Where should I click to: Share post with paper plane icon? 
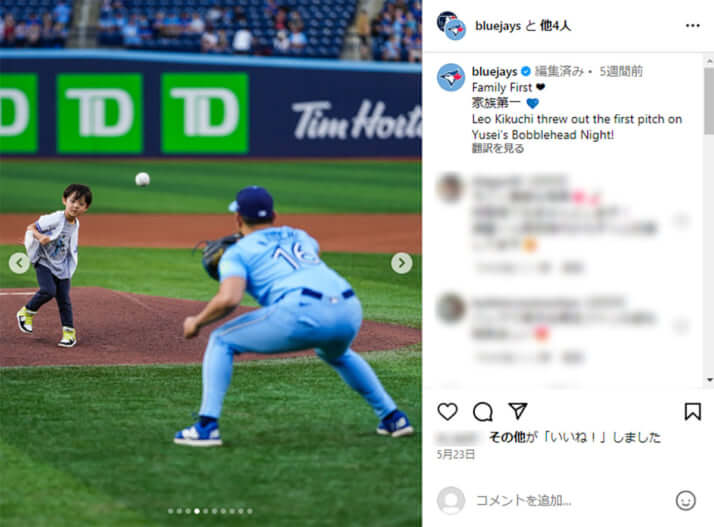(518, 411)
